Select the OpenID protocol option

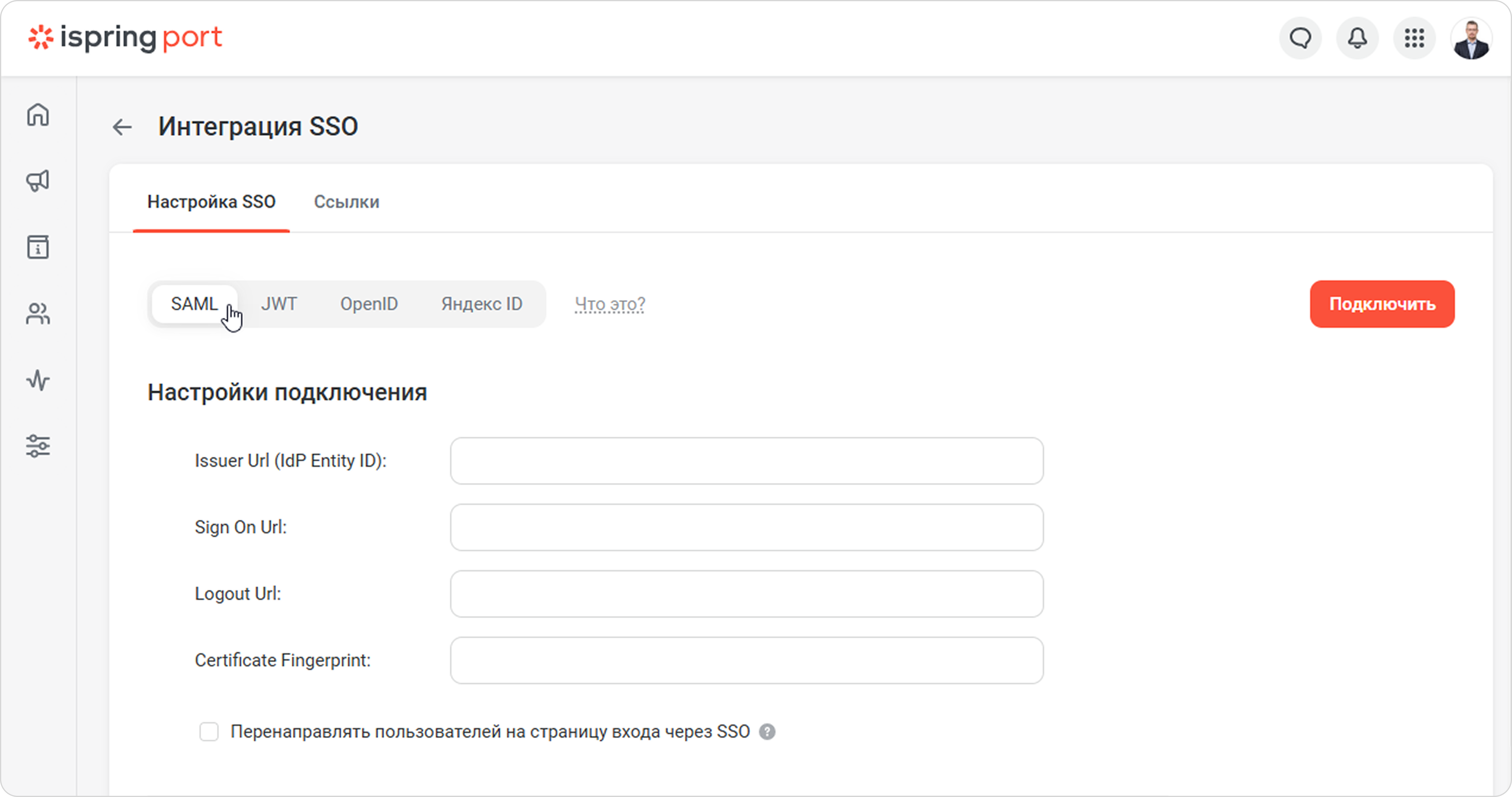(369, 304)
